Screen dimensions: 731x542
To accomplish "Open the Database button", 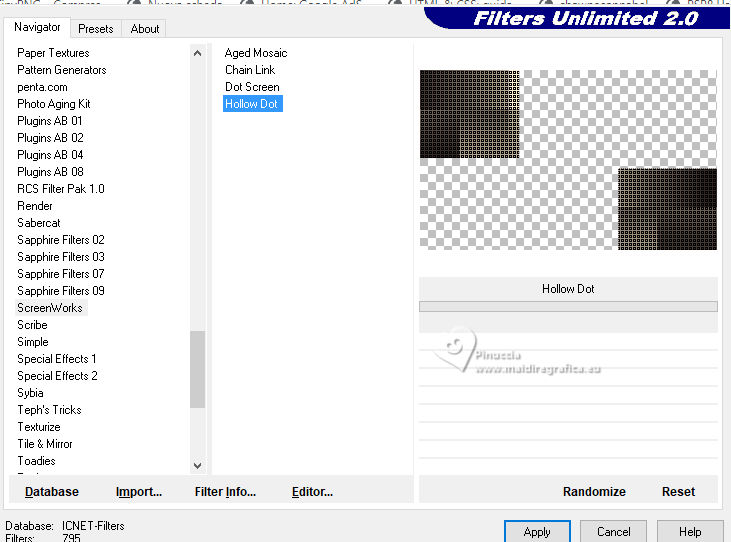I will point(52,492).
